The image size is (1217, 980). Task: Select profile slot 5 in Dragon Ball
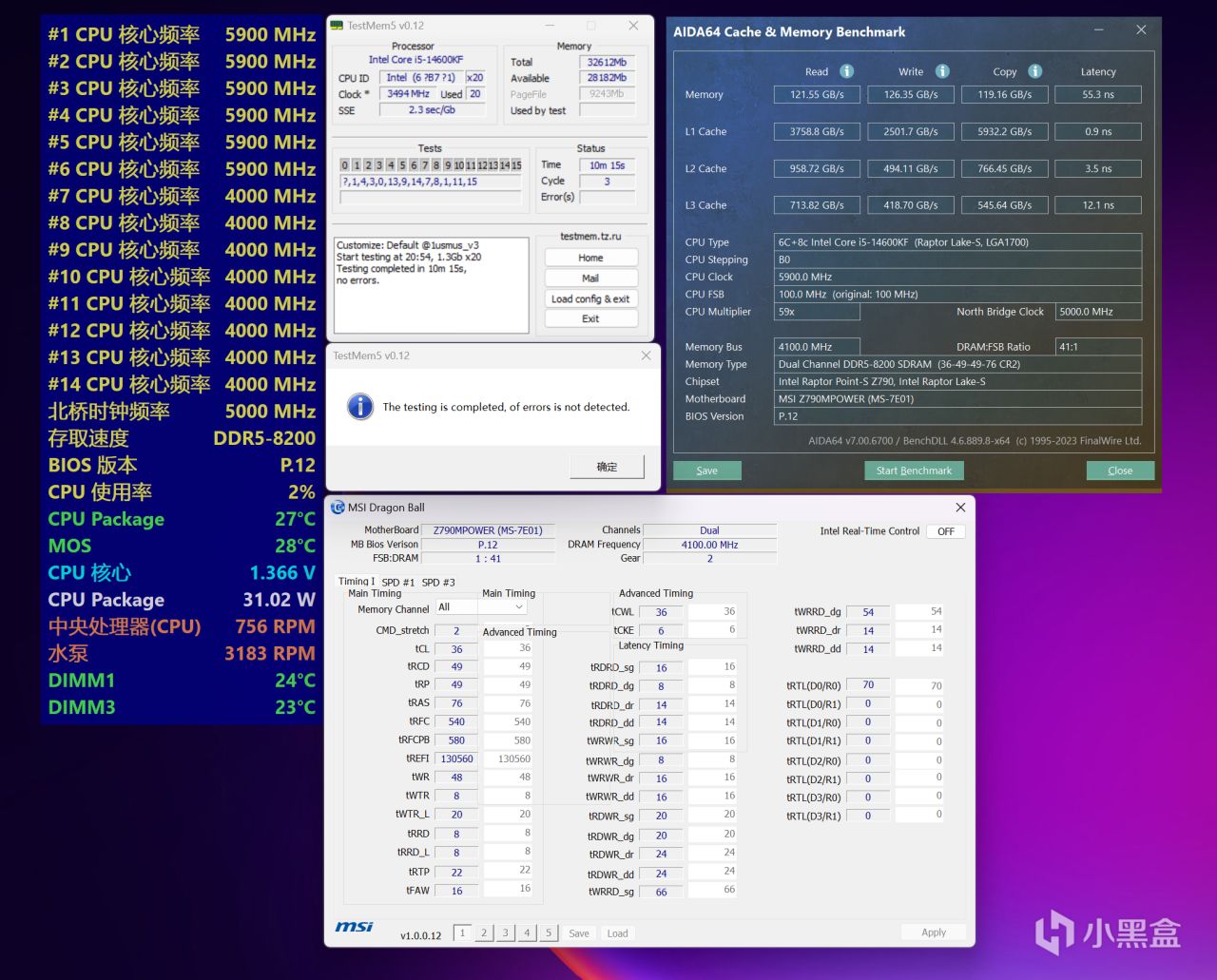[x=548, y=933]
